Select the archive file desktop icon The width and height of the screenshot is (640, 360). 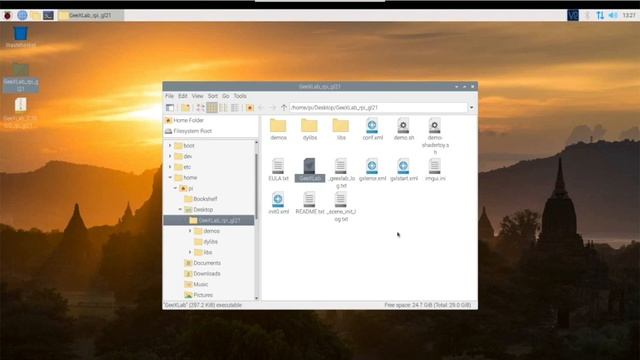(20, 113)
